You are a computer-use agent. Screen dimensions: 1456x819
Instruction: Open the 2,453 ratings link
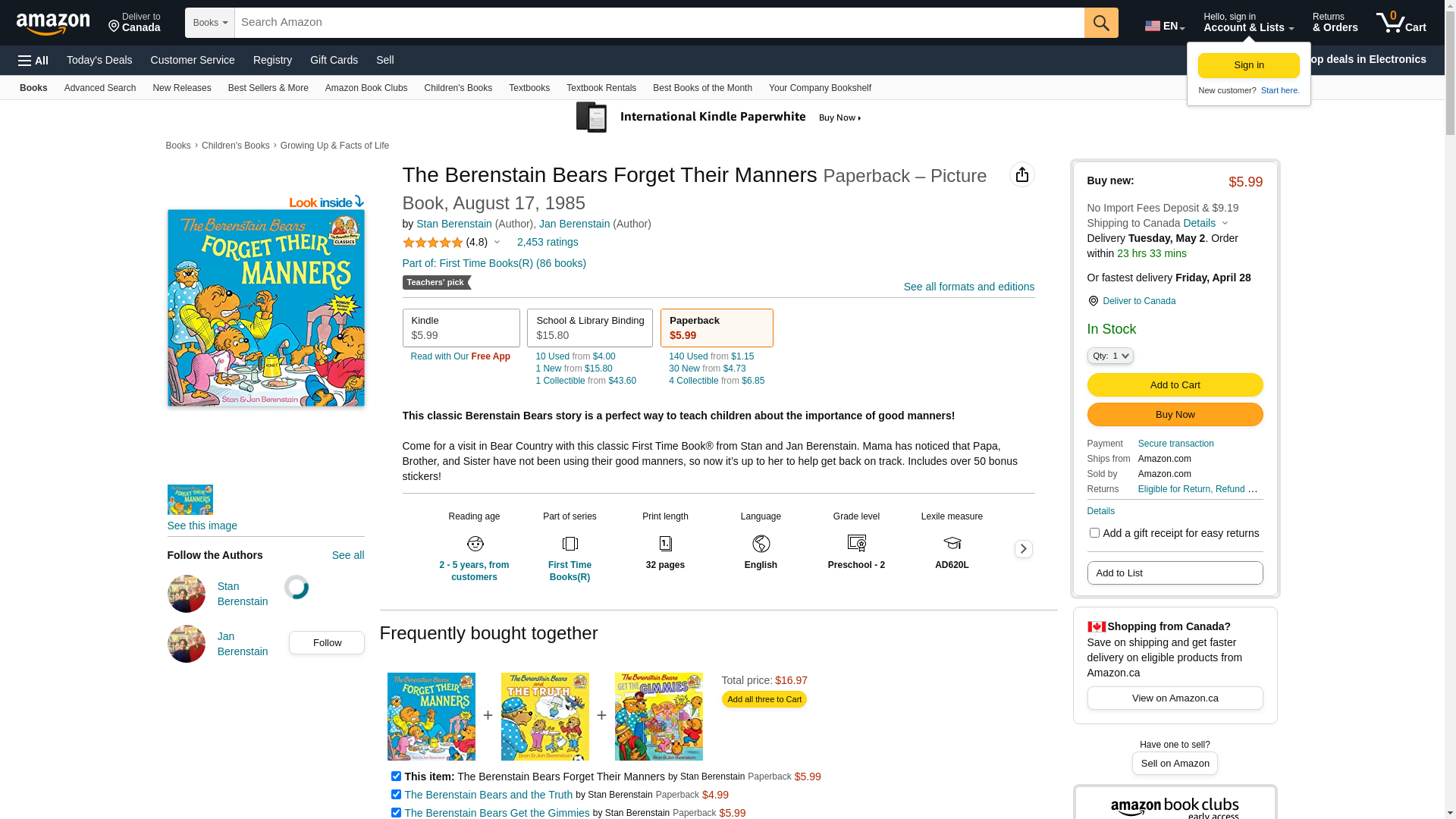[x=548, y=243]
